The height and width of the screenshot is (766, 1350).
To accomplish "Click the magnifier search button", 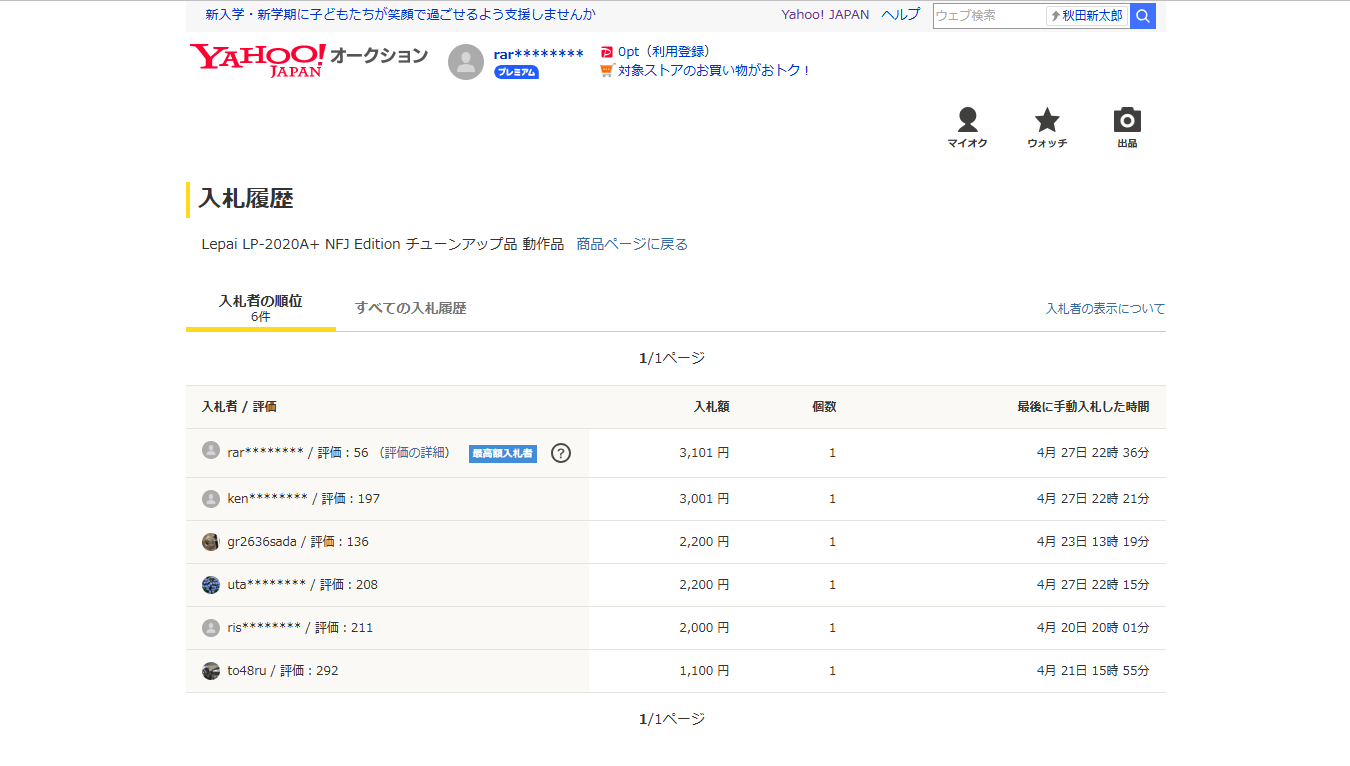I will (x=1143, y=16).
